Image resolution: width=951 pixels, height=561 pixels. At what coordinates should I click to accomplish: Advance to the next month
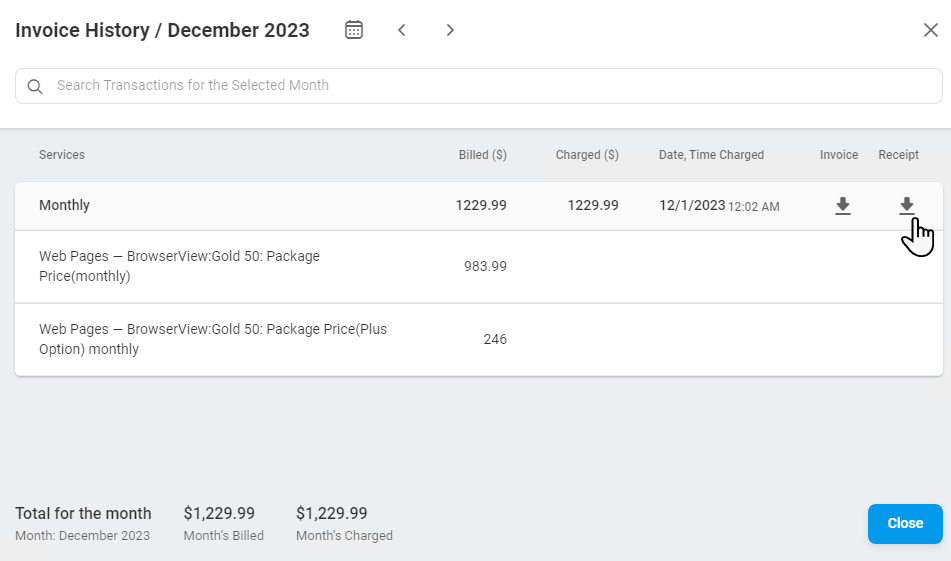pos(450,30)
